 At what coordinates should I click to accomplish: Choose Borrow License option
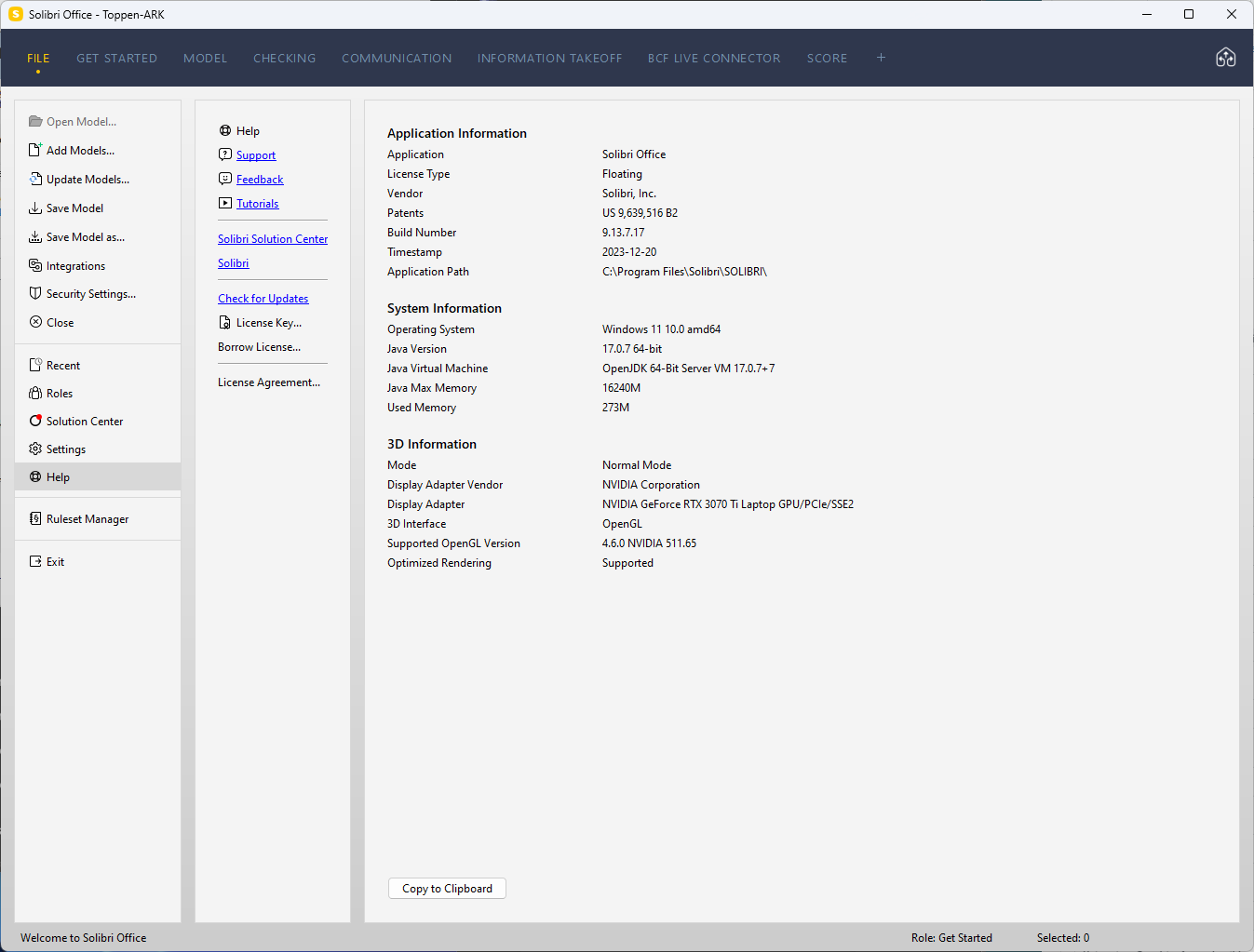(x=259, y=347)
